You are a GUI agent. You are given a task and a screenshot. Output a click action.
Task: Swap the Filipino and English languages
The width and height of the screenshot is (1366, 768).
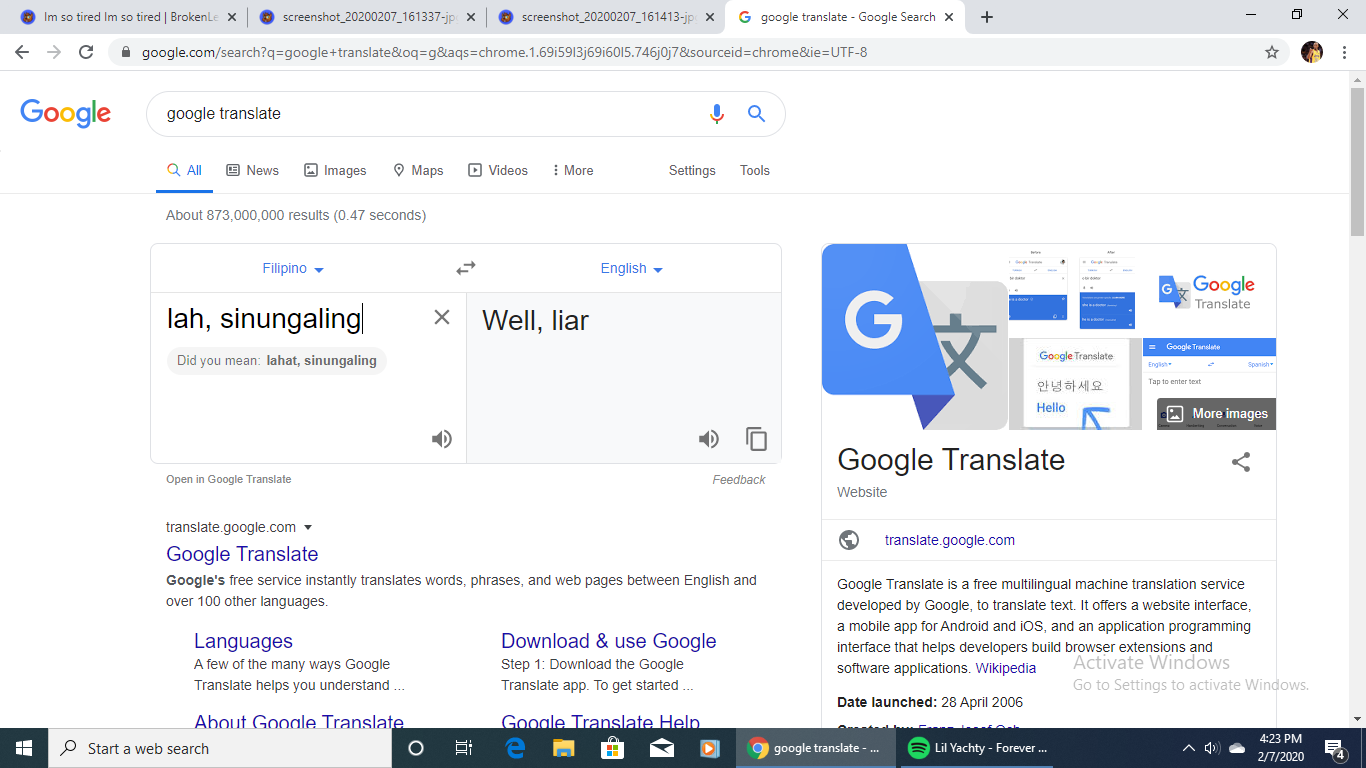tap(466, 268)
